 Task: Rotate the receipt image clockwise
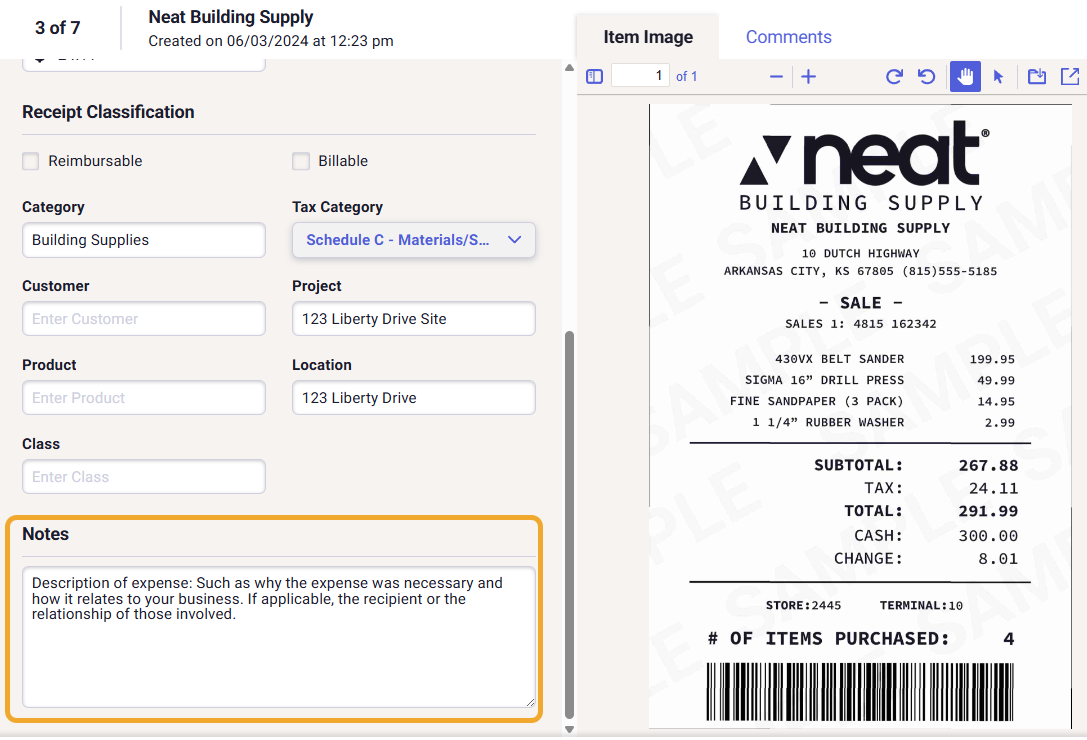[x=895, y=76]
